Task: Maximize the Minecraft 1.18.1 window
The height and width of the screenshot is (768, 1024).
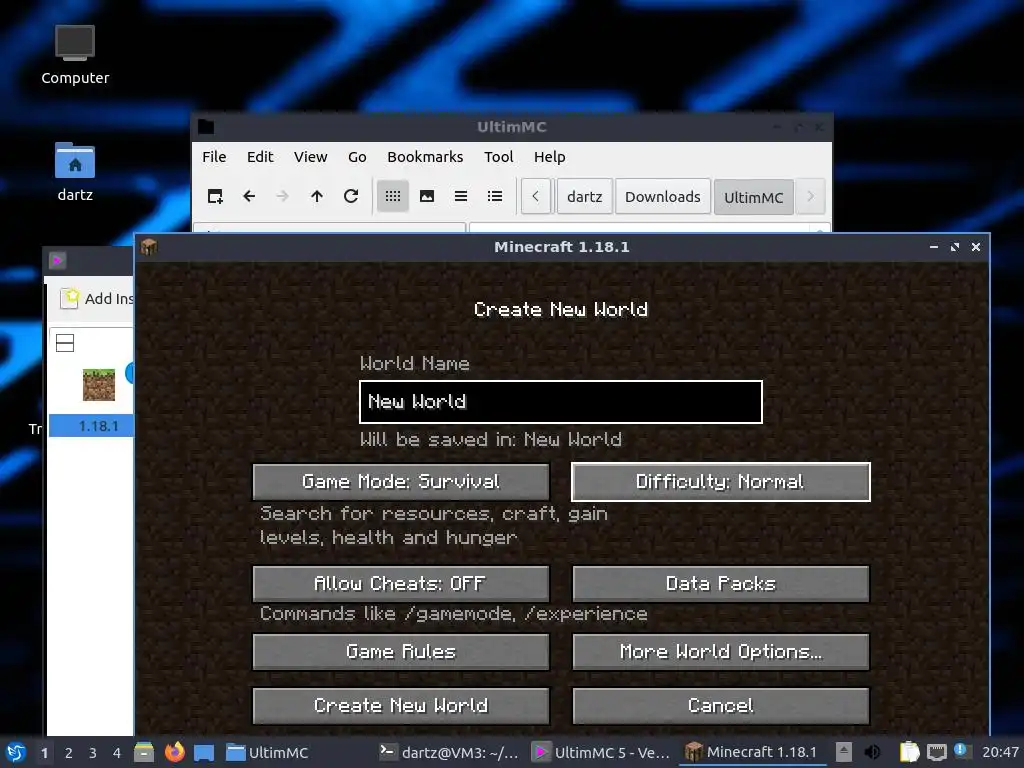Action: 955,247
